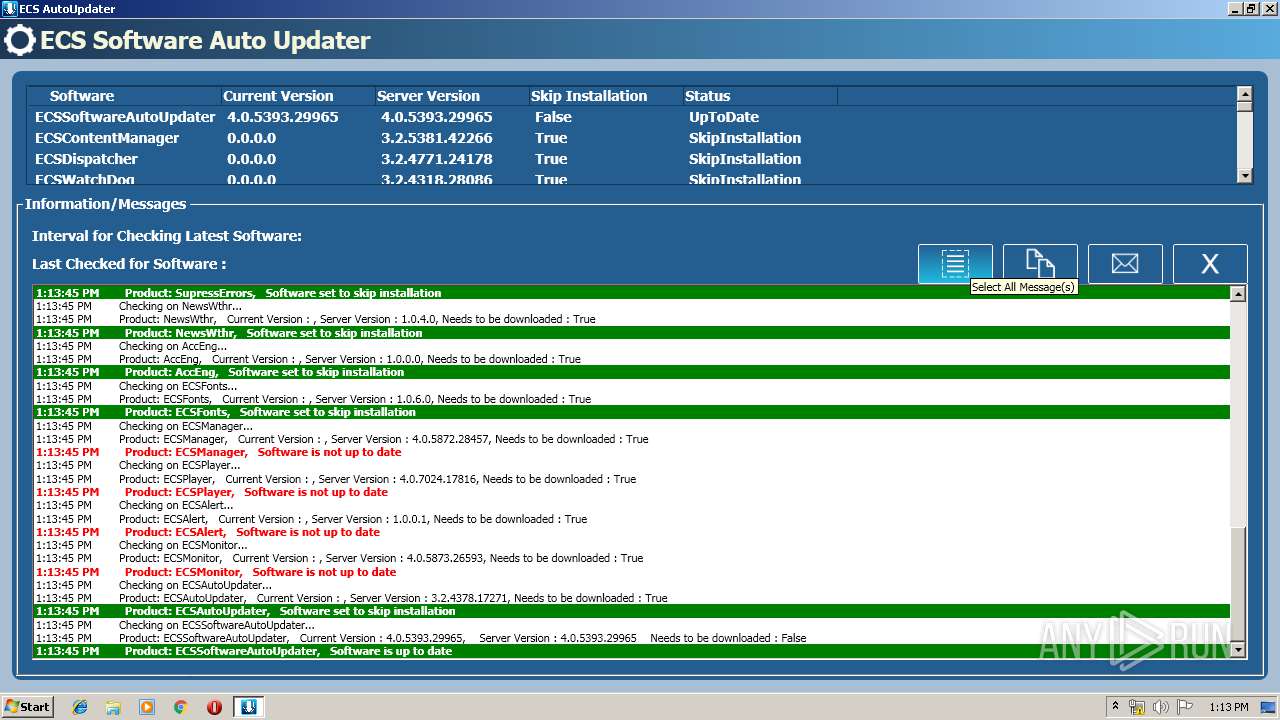Click message log scrollbar down arrow
Screen dimensions: 1280x720
(1238, 650)
